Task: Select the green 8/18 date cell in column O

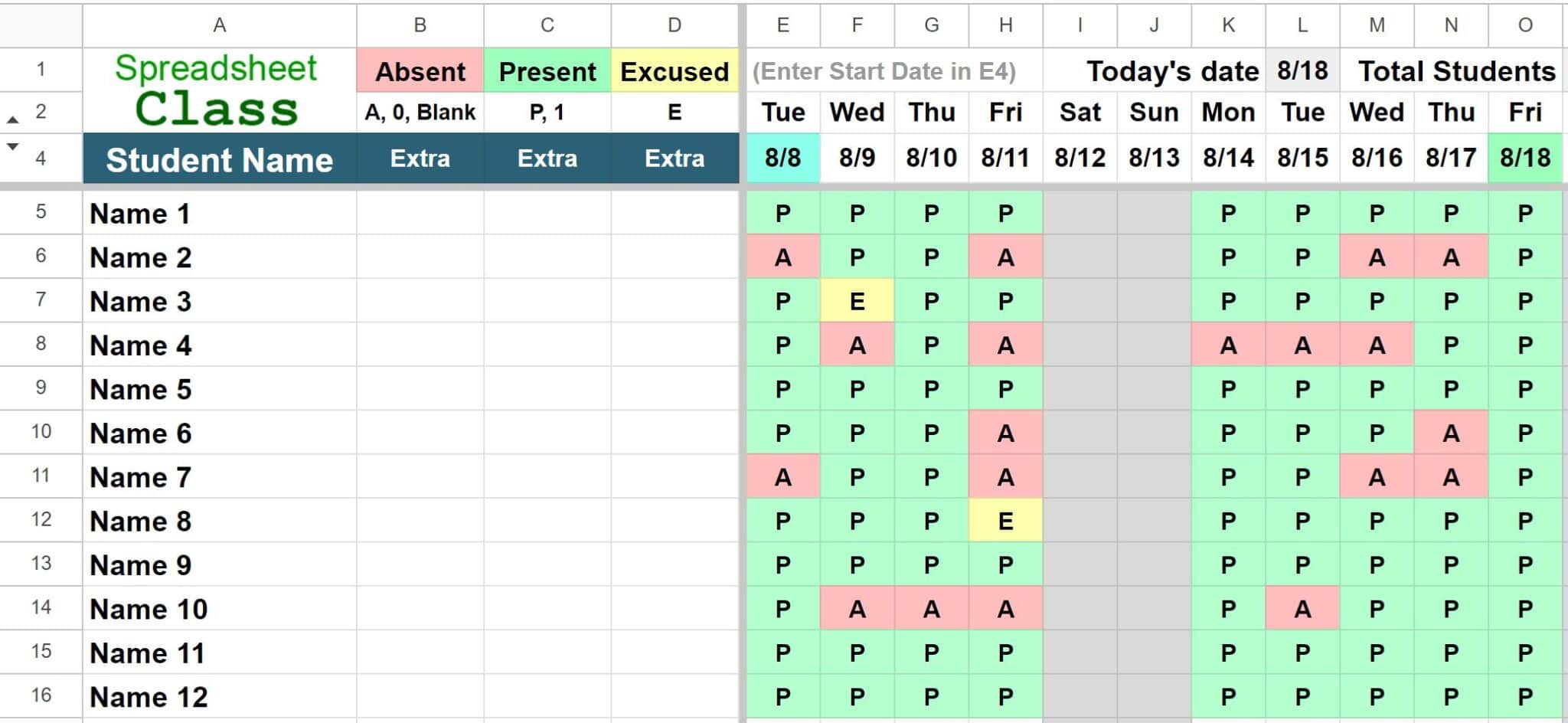Action: pos(1525,159)
